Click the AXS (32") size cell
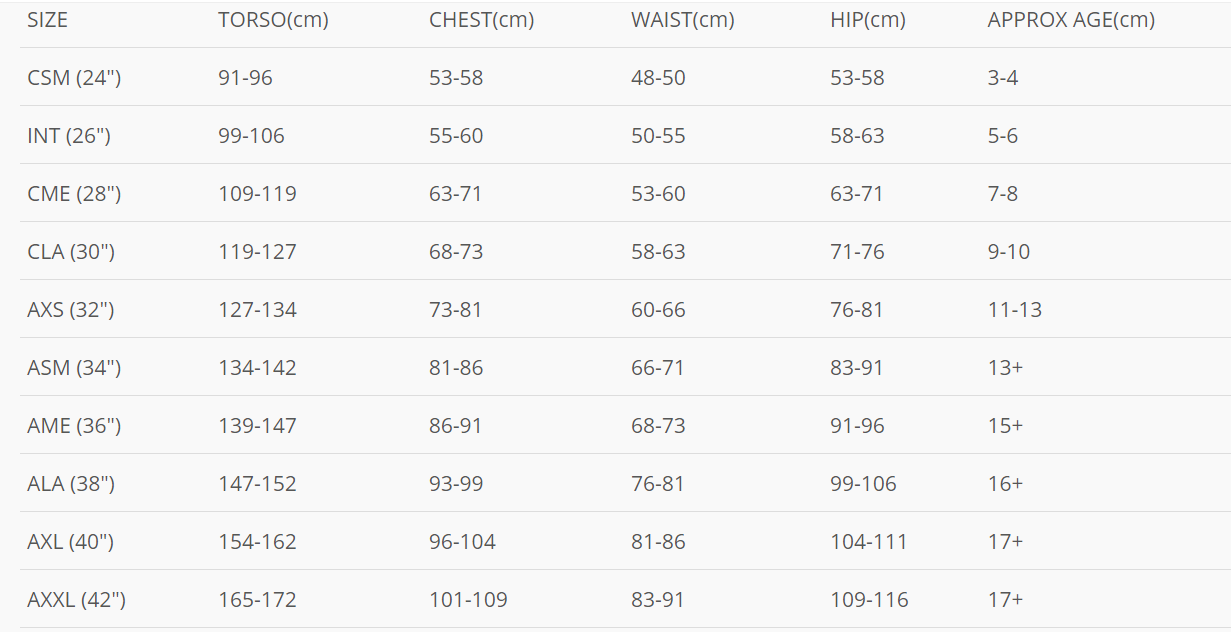The image size is (1231, 632). [71, 310]
